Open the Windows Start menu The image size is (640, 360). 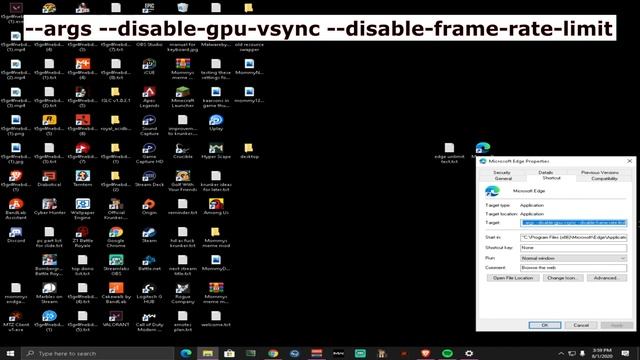(x=11, y=353)
